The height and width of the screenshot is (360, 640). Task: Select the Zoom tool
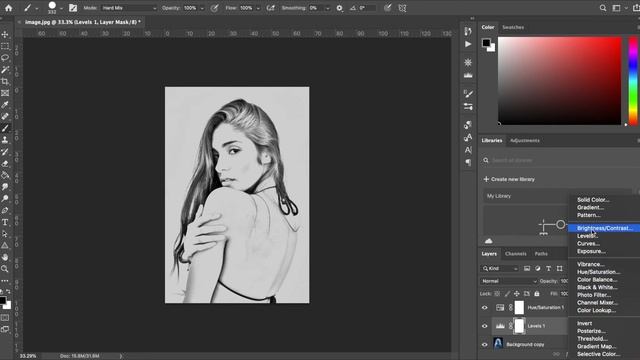tap(5, 269)
